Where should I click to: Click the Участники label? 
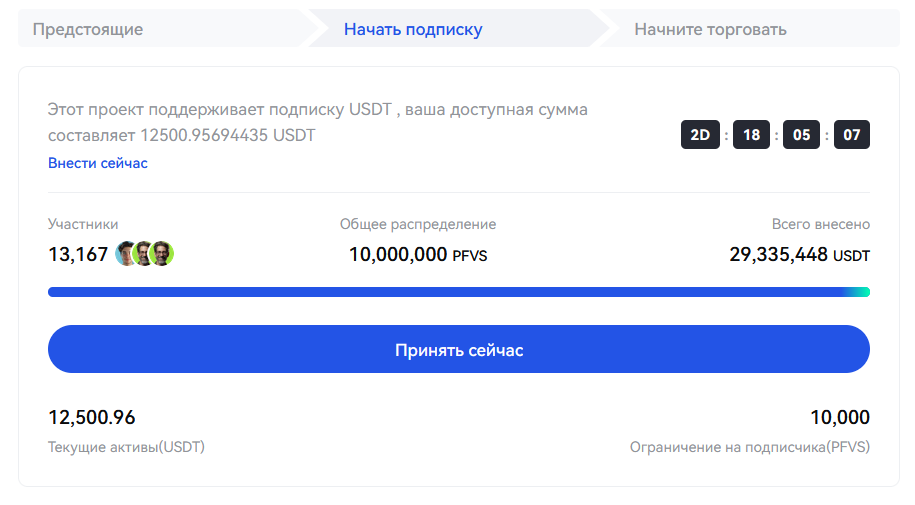click(x=83, y=224)
